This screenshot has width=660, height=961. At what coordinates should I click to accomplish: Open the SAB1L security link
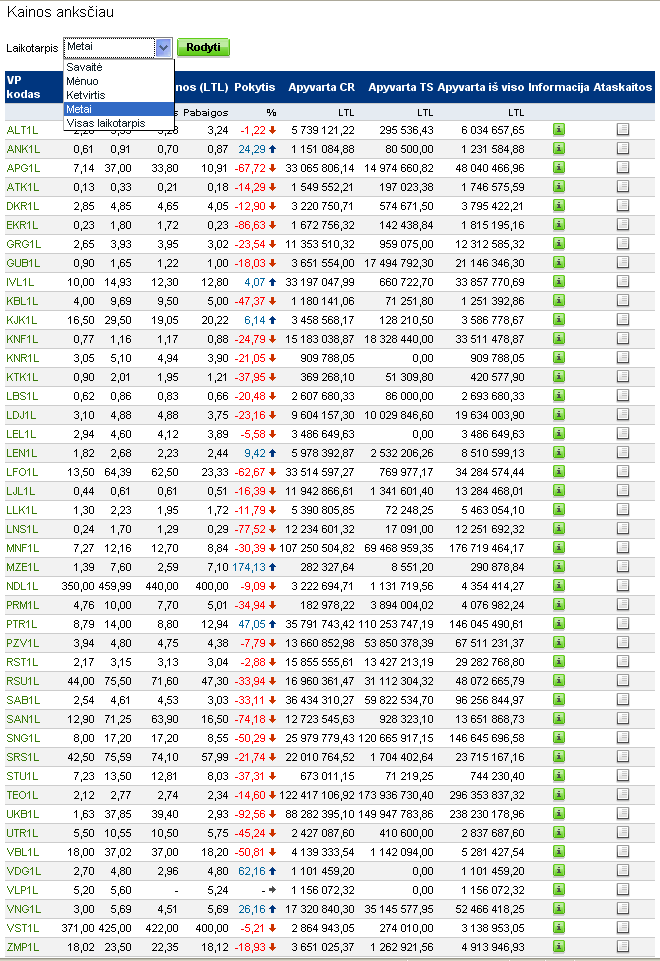[23, 700]
